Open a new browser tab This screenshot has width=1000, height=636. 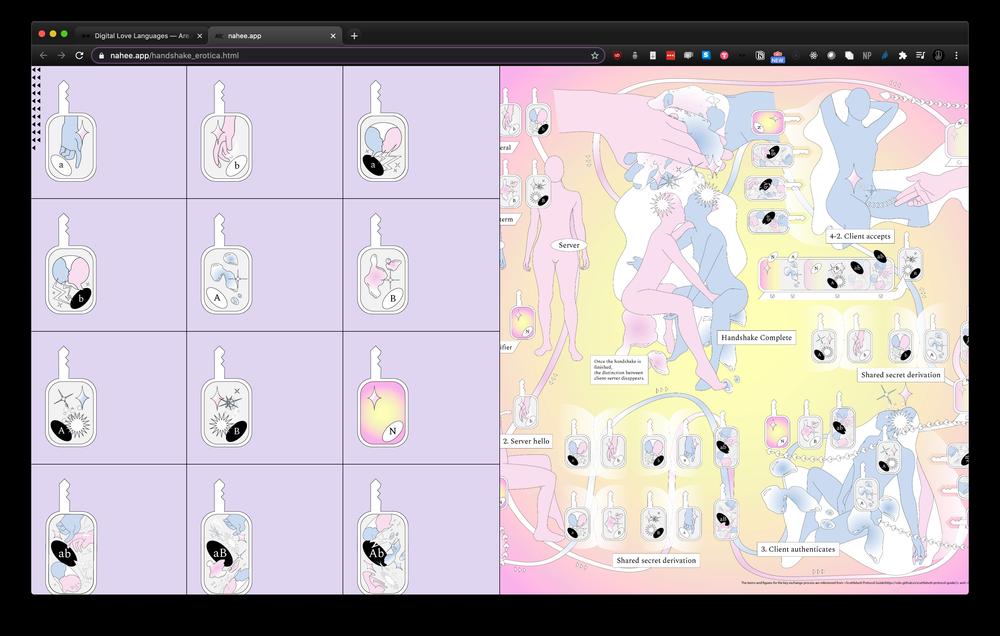(354, 36)
